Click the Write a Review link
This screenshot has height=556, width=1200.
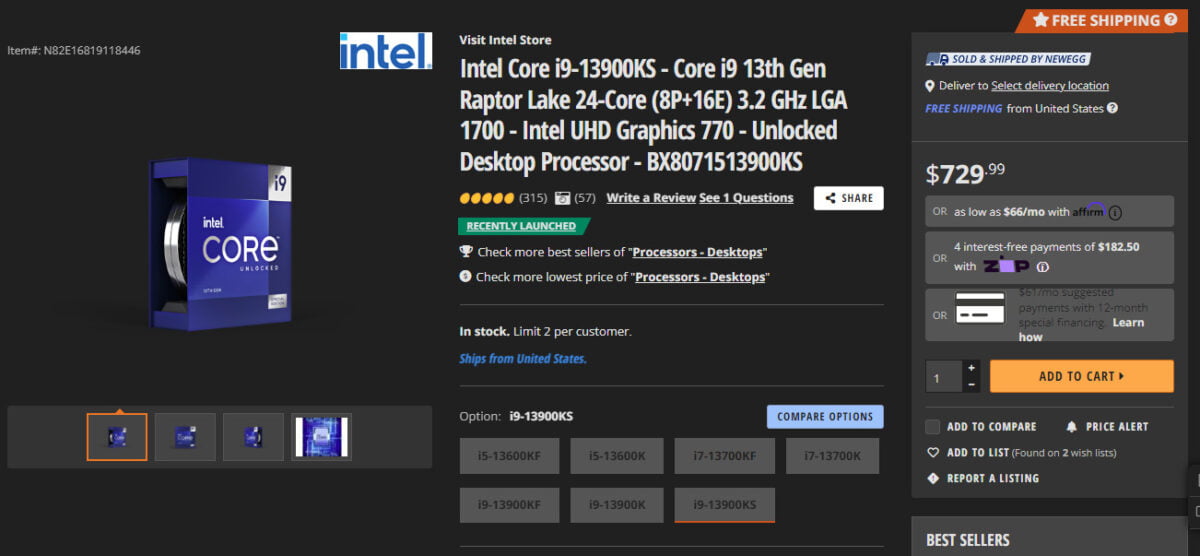pos(651,198)
